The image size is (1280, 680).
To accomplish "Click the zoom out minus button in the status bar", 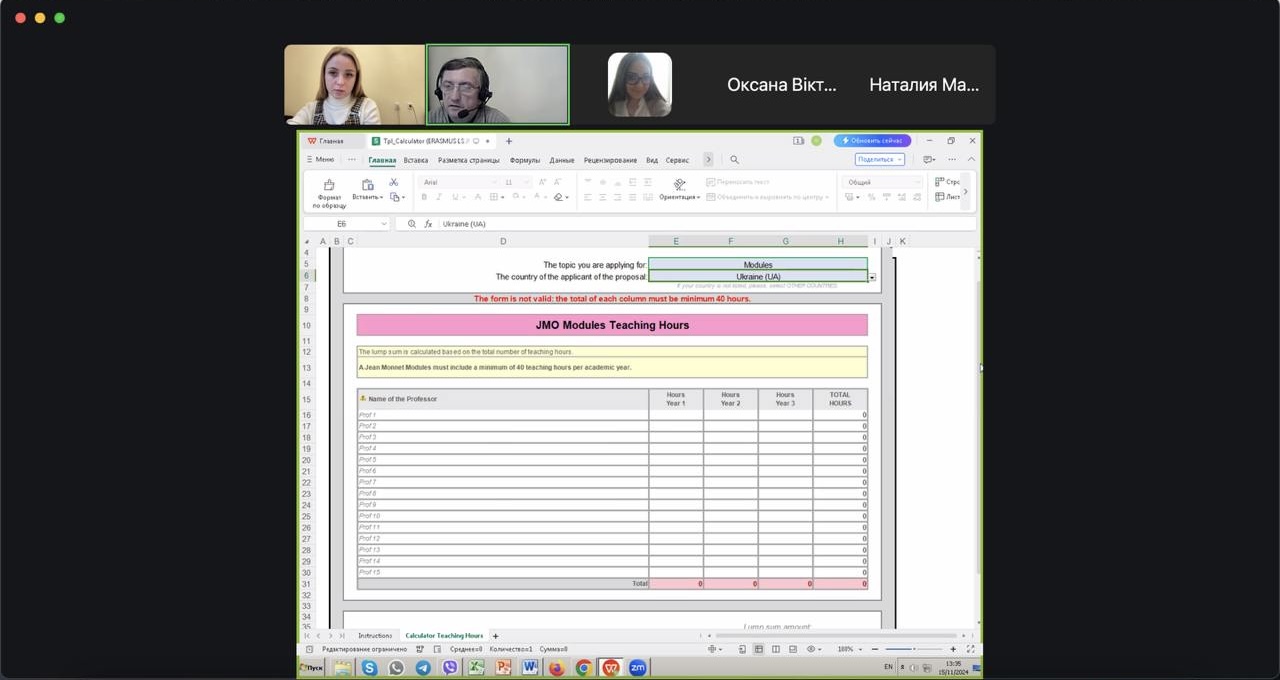I will coord(874,649).
